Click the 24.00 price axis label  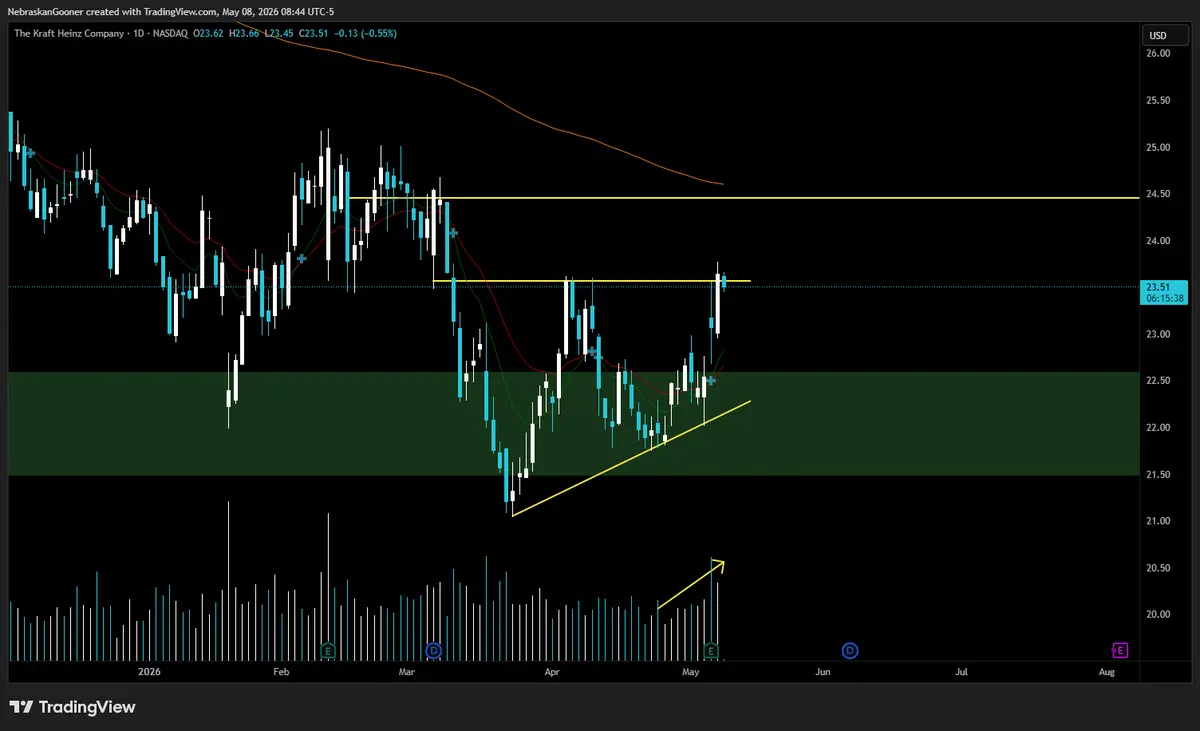coord(1158,241)
